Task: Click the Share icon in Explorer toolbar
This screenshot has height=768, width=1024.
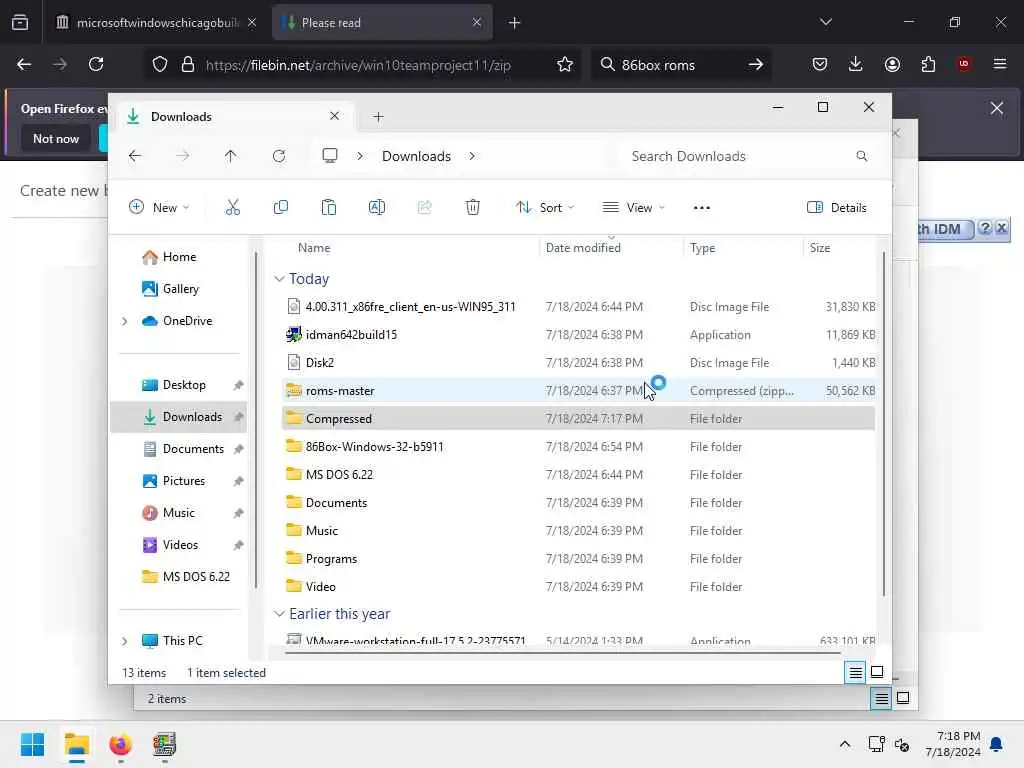Action: click(424, 208)
